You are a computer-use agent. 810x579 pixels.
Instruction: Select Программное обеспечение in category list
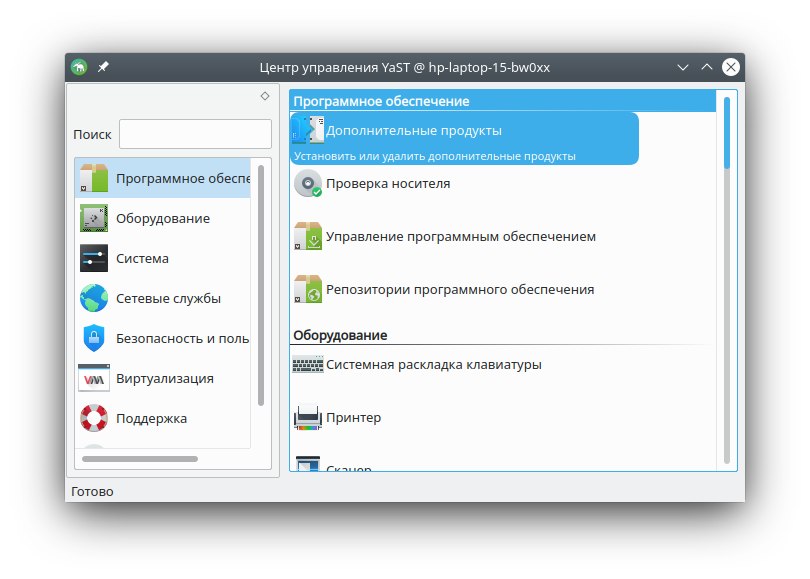pyautogui.click(x=163, y=178)
